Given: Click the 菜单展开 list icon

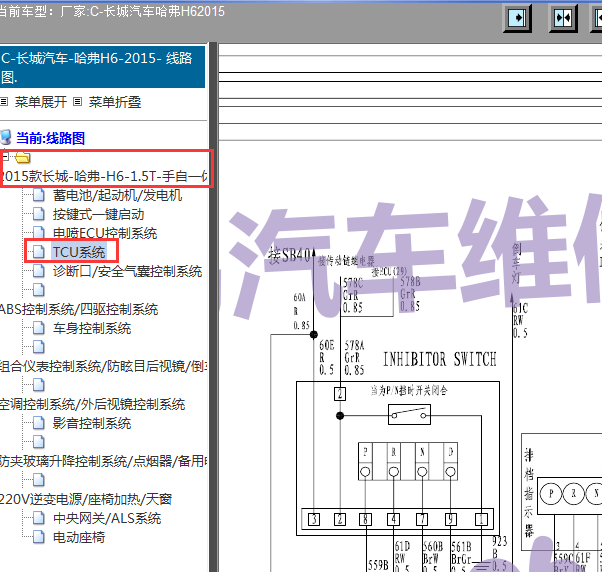Looking at the screenshot, I should [4, 102].
